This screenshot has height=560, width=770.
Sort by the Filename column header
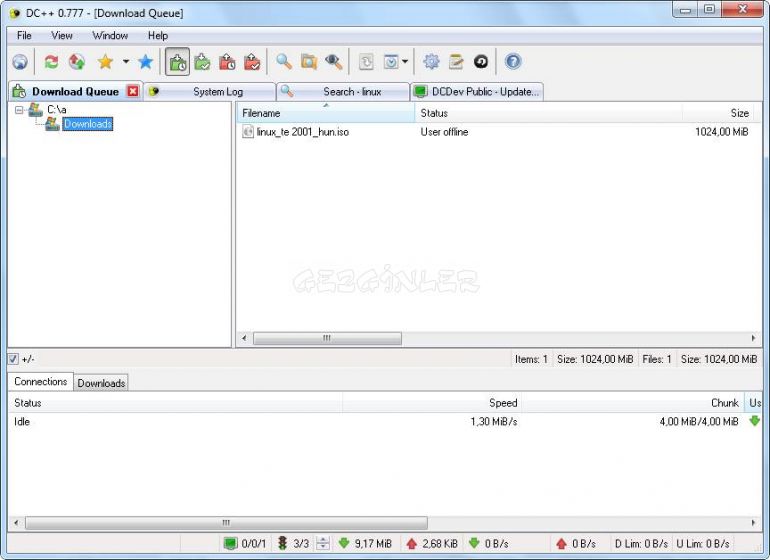tap(326, 113)
